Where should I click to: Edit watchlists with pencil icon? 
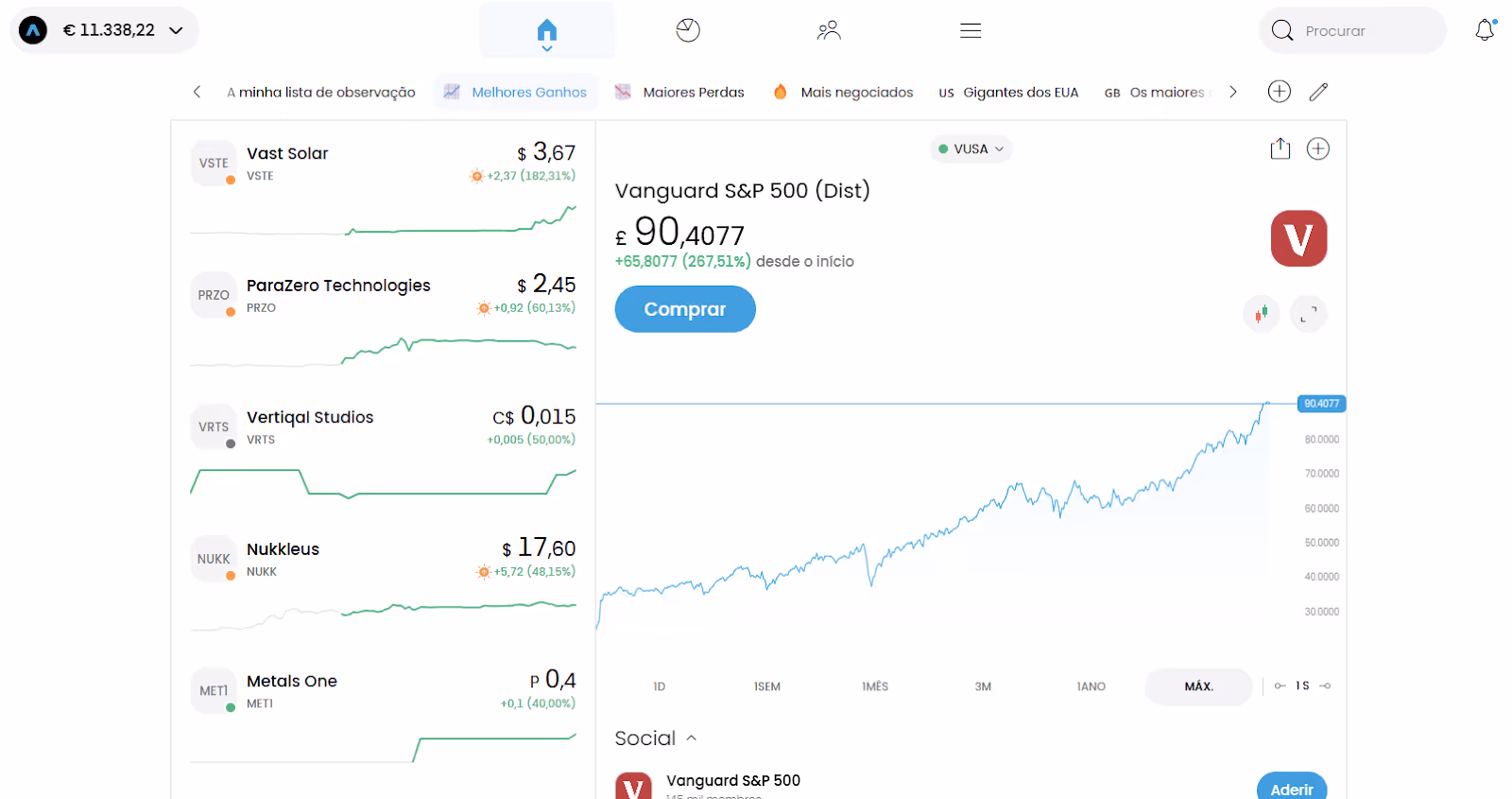pyautogui.click(x=1319, y=92)
